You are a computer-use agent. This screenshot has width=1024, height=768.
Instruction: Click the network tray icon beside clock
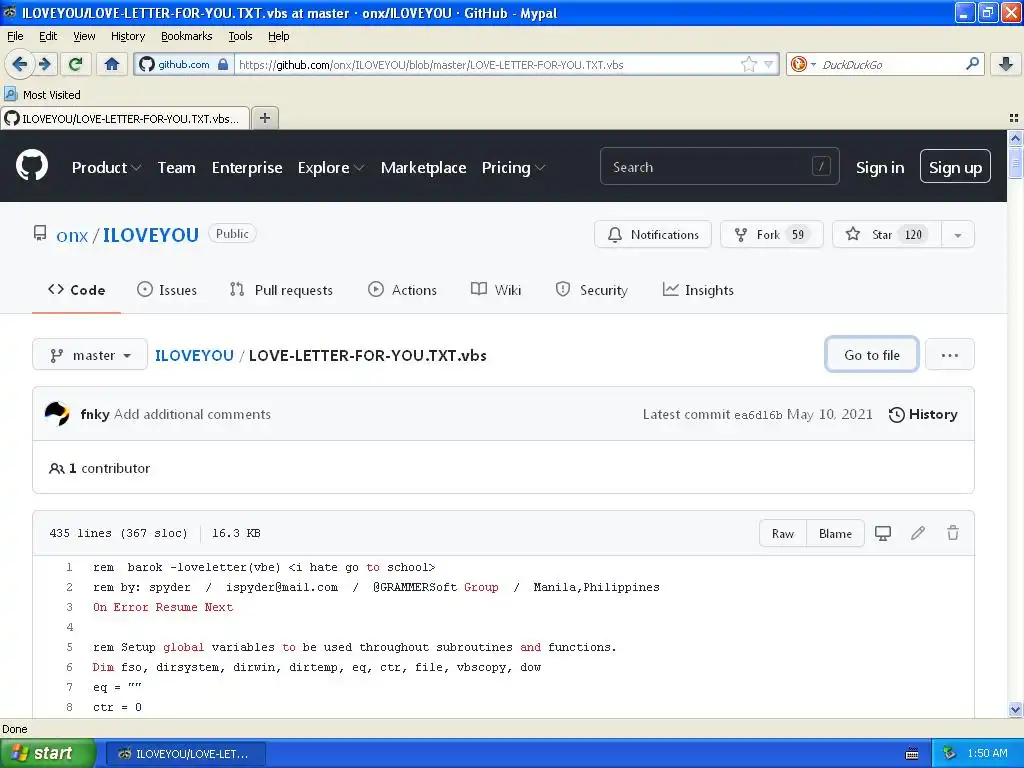[x=950, y=754]
